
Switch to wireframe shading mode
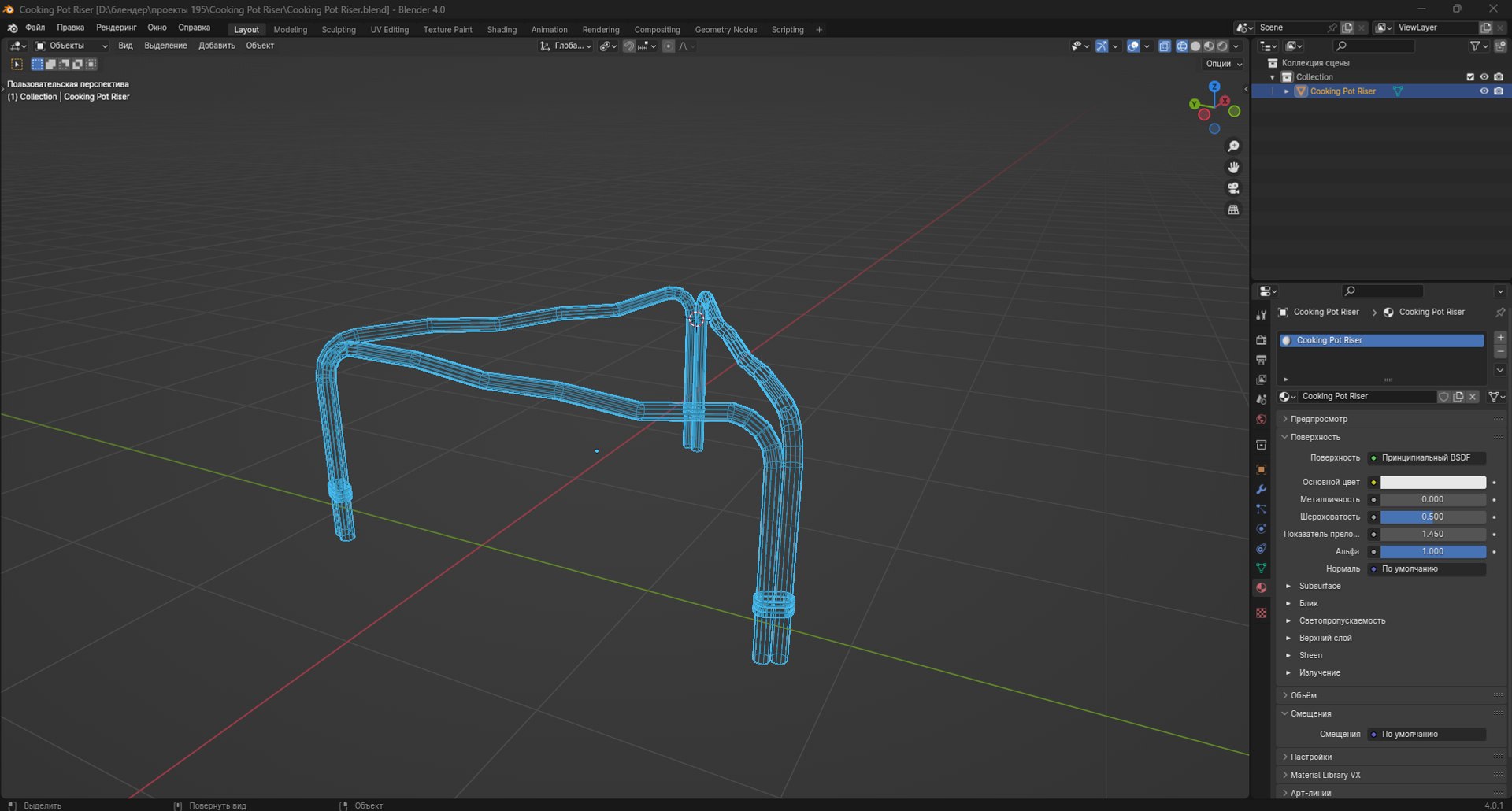[x=1182, y=46]
